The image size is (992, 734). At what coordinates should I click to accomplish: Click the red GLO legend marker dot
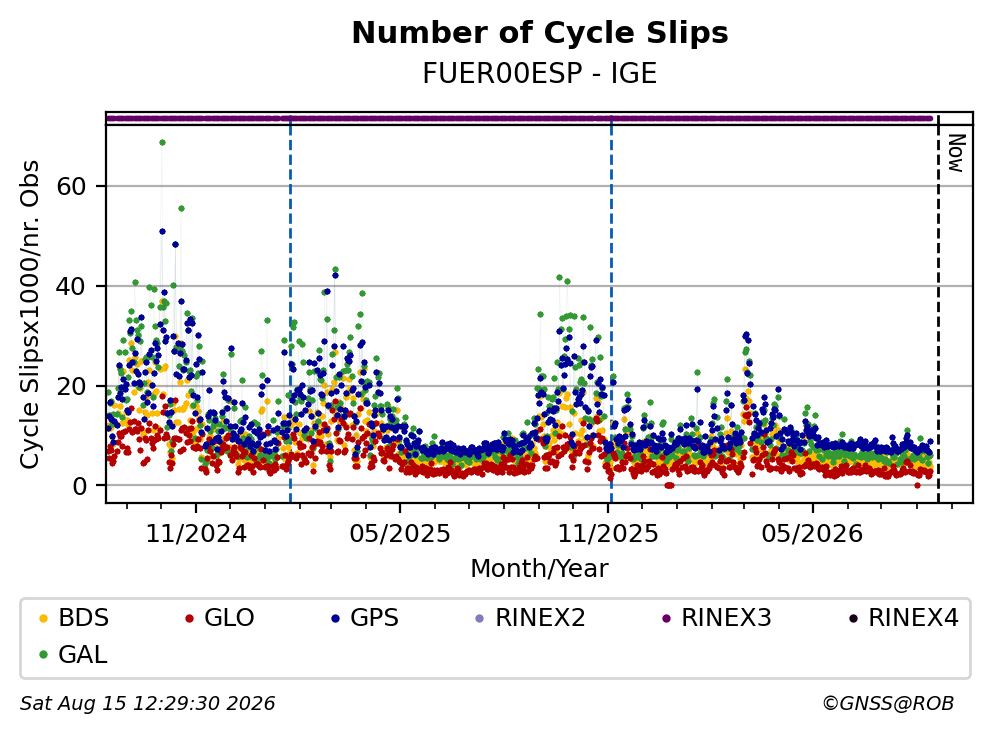click(x=189, y=618)
